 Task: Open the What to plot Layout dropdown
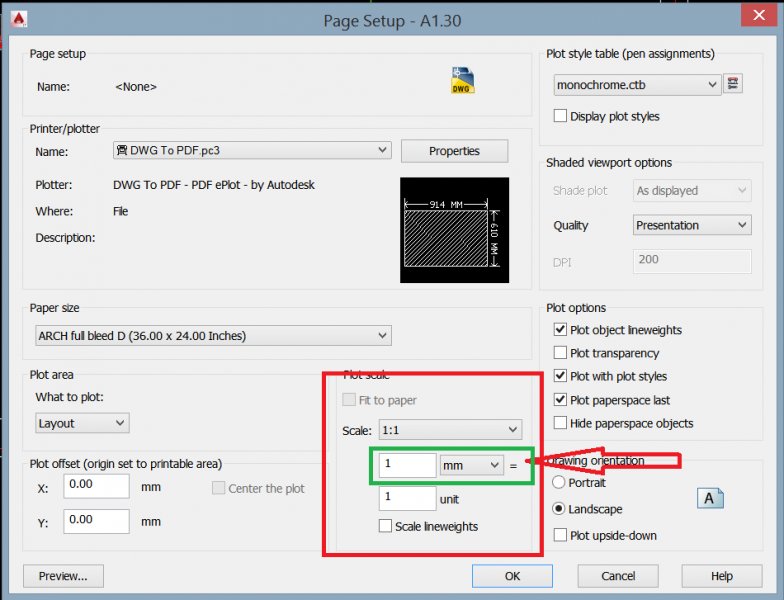(82, 423)
